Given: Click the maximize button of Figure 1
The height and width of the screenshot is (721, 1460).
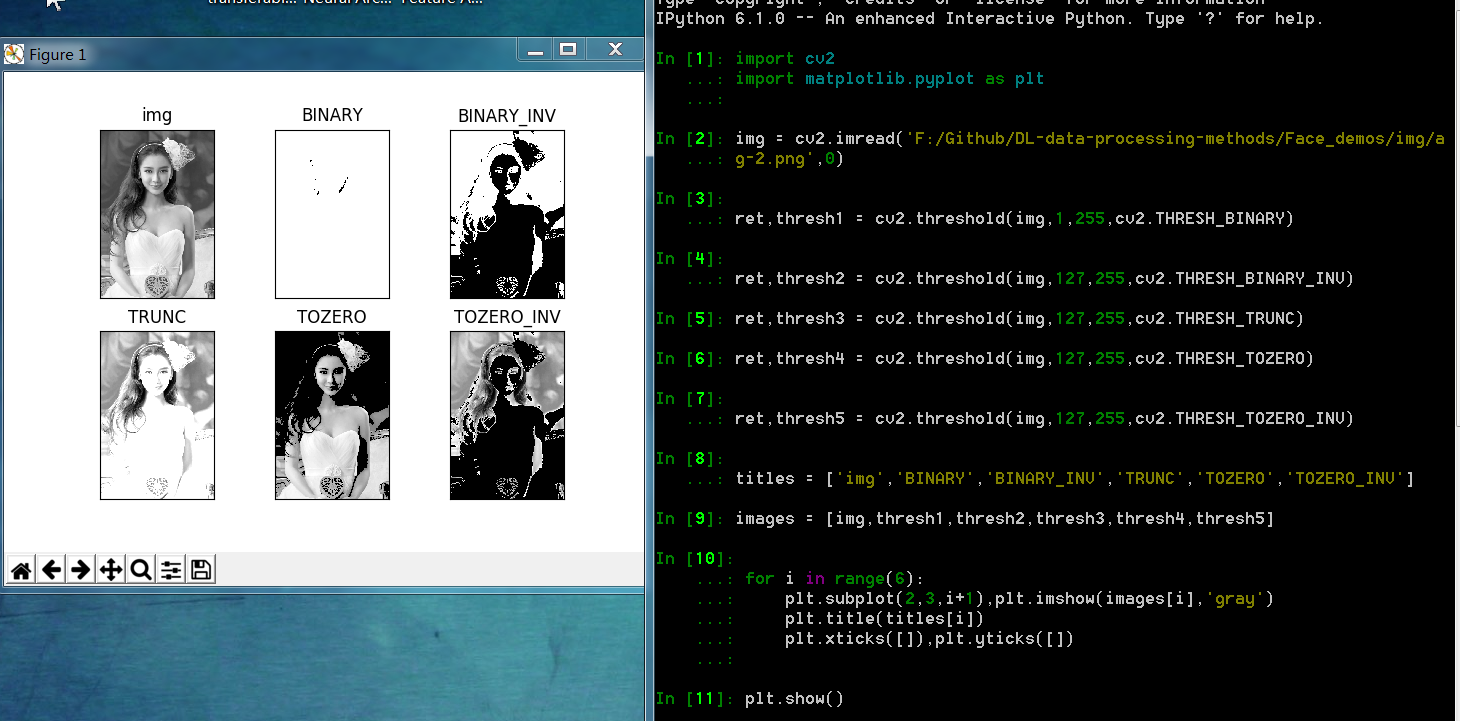Looking at the screenshot, I should pyautogui.click(x=570, y=48).
